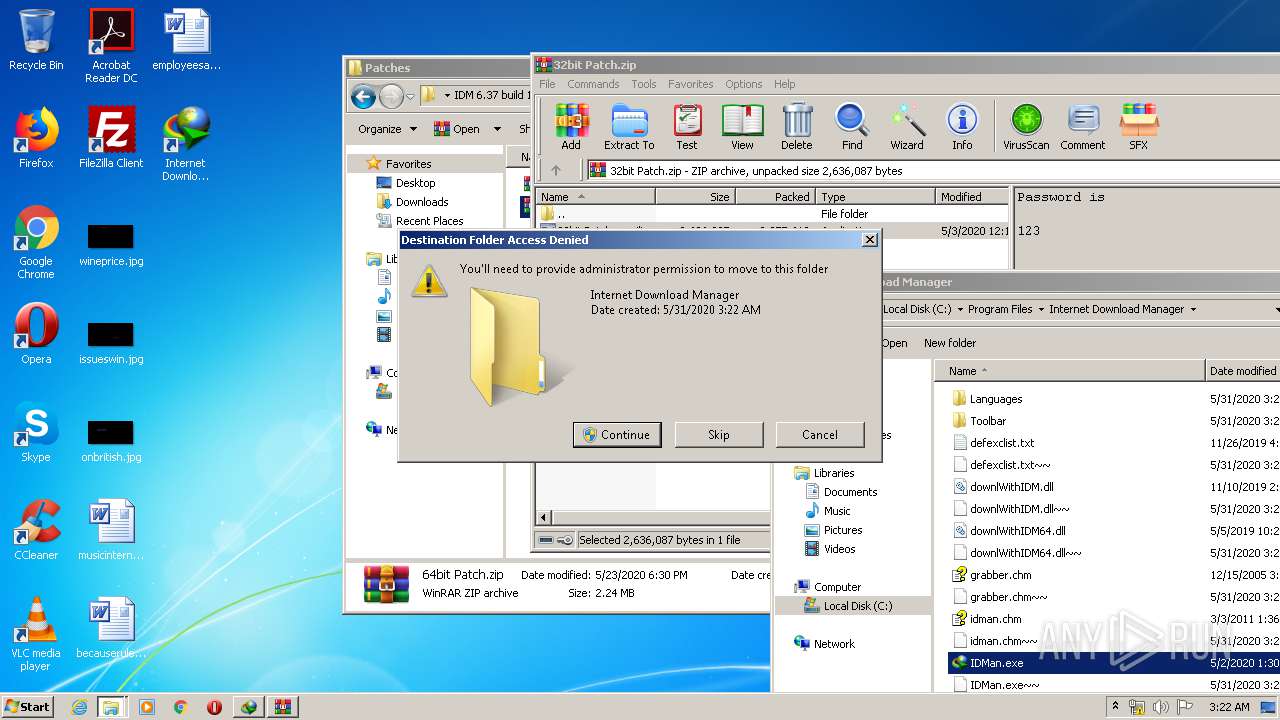
Task: Click Continue in the Access Denied dialog
Action: point(617,434)
